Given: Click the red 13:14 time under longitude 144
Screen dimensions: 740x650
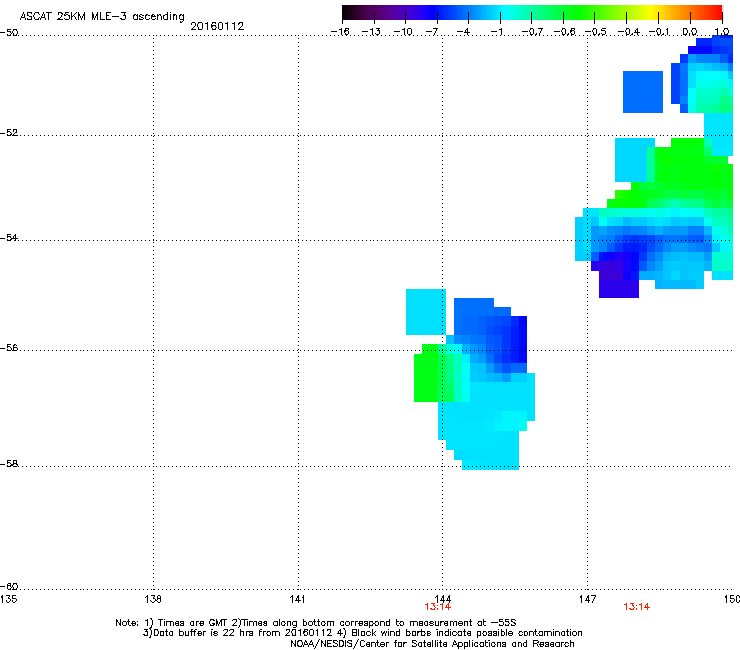Looking at the screenshot, I should click(437, 607).
